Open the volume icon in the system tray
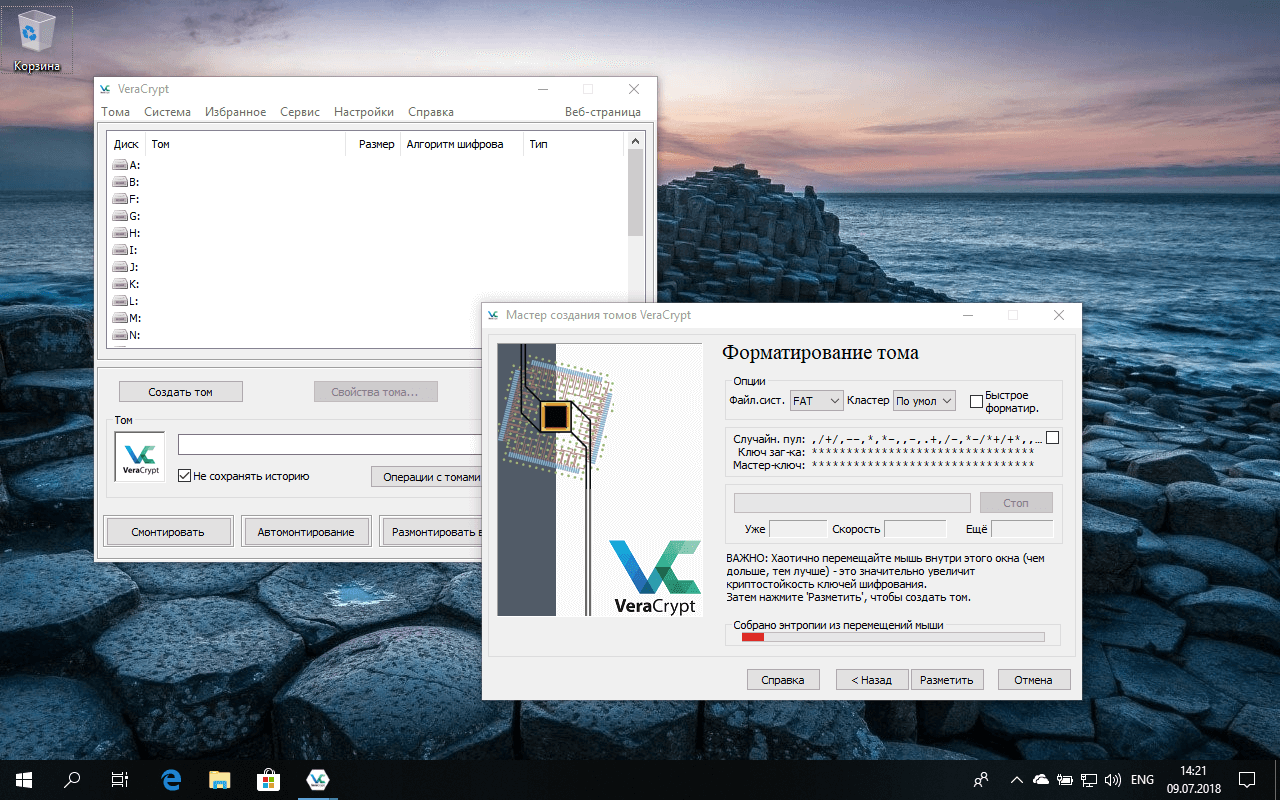1280x800 pixels. [1113, 779]
